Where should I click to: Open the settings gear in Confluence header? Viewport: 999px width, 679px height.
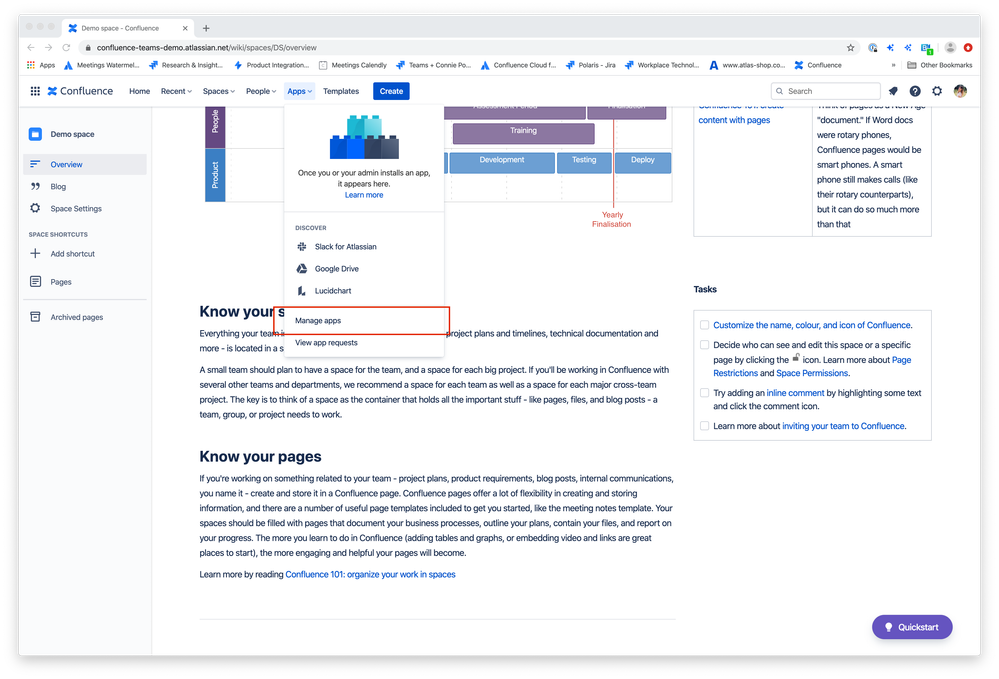937,91
